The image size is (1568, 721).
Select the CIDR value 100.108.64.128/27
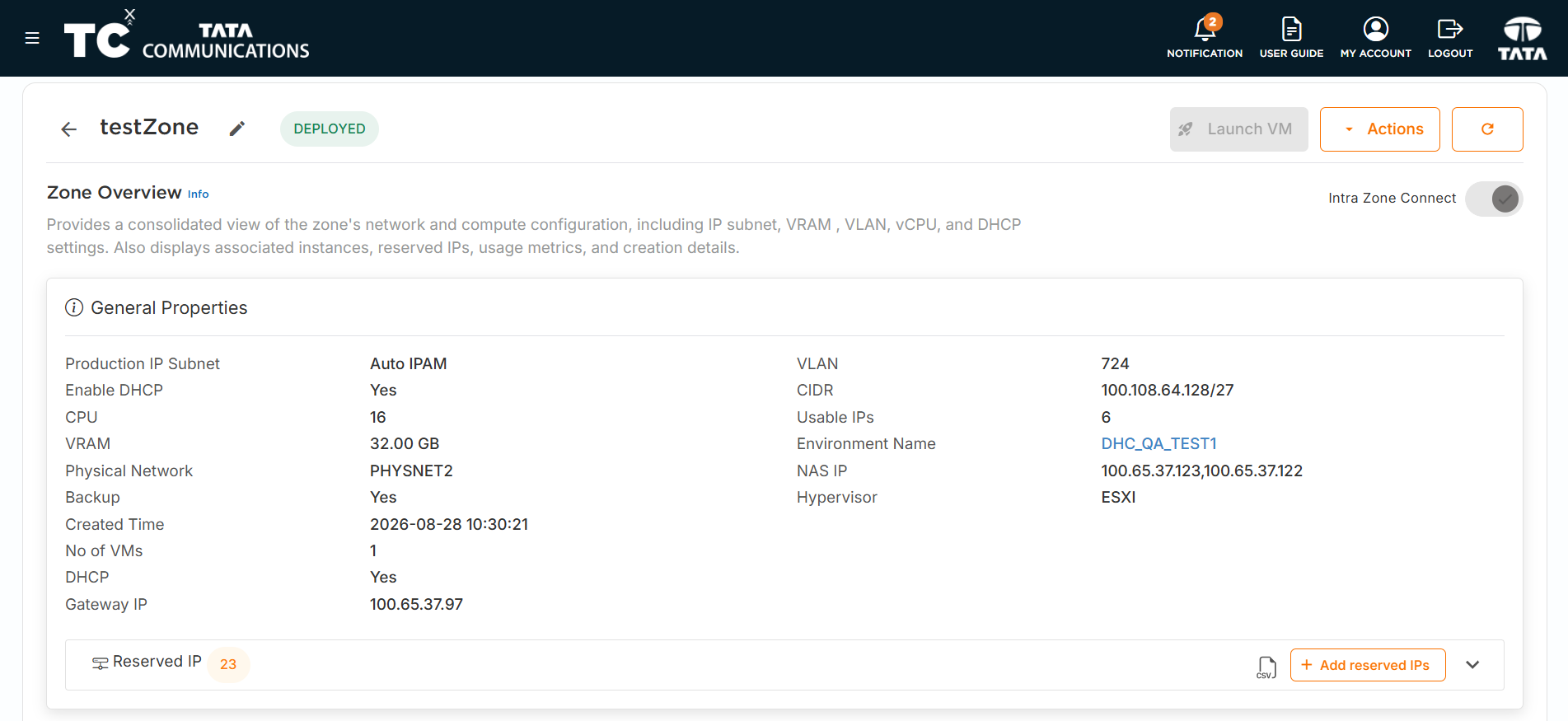[x=1168, y=391]
